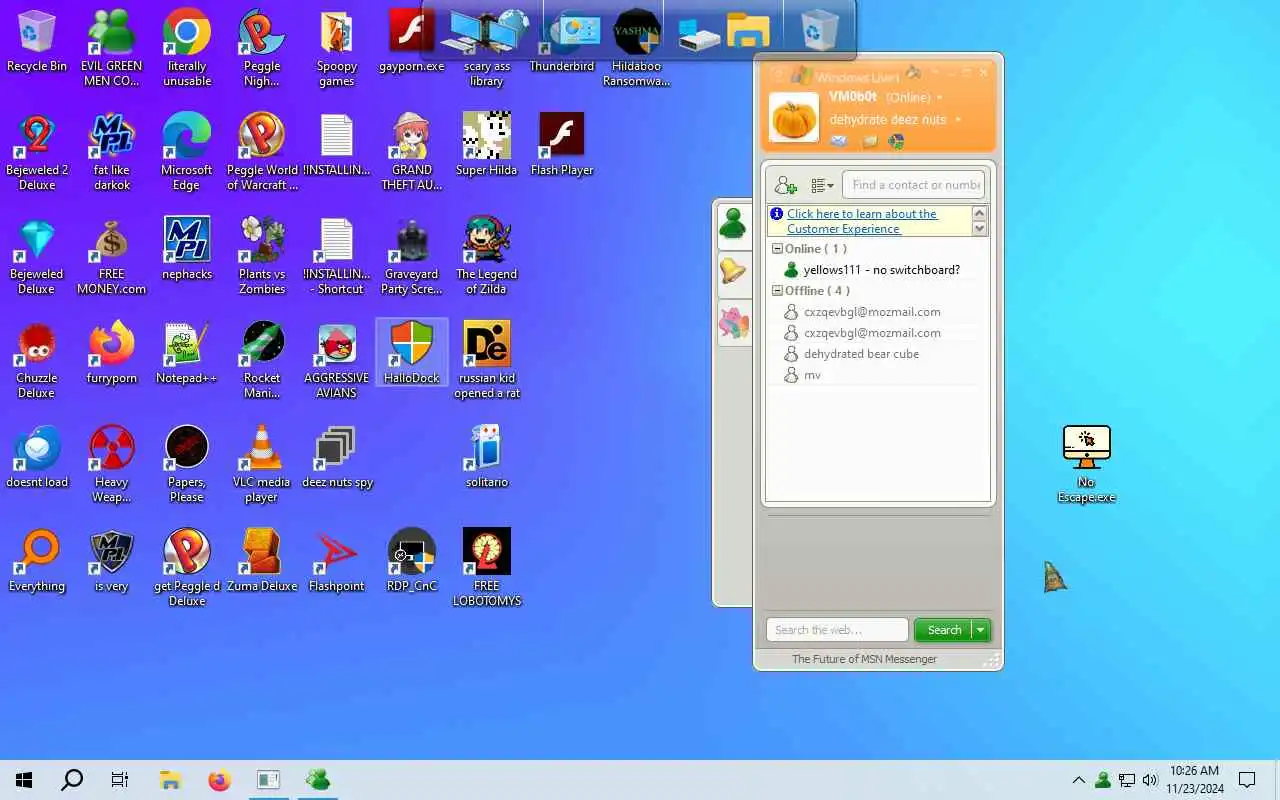This screenshot has height=800, width=1280.
Task: Open the Customer Experience link
Action: point(862,221)
